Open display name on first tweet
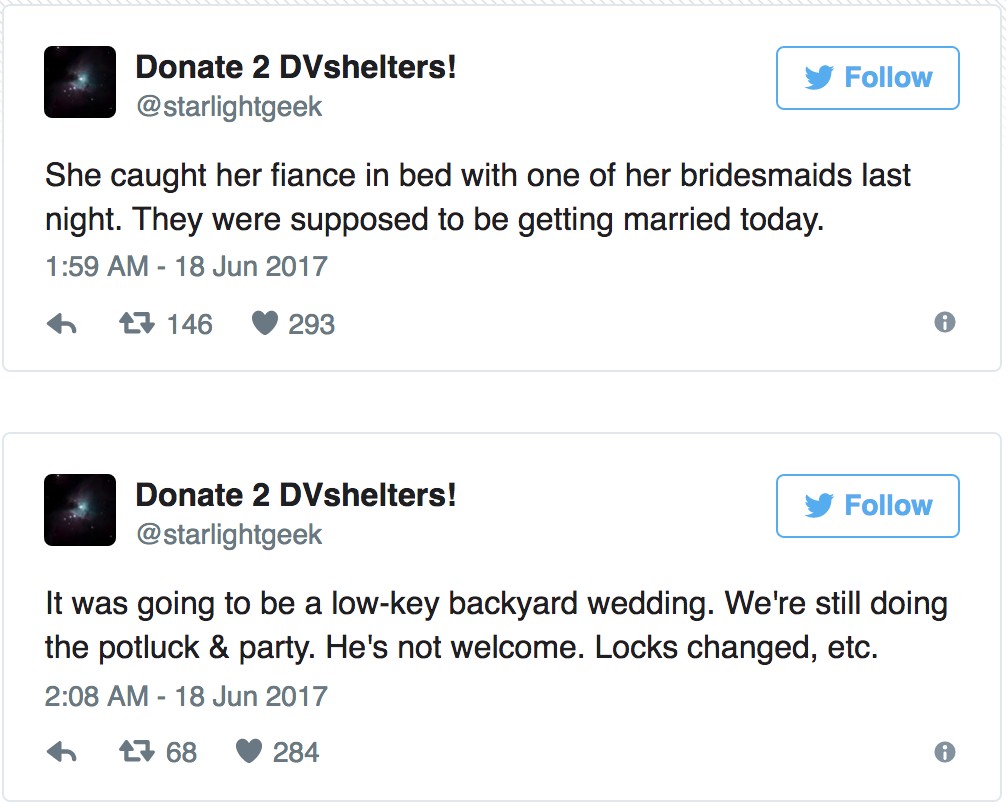The height and width of the screenshot is (808, 1006). [296, 67]
